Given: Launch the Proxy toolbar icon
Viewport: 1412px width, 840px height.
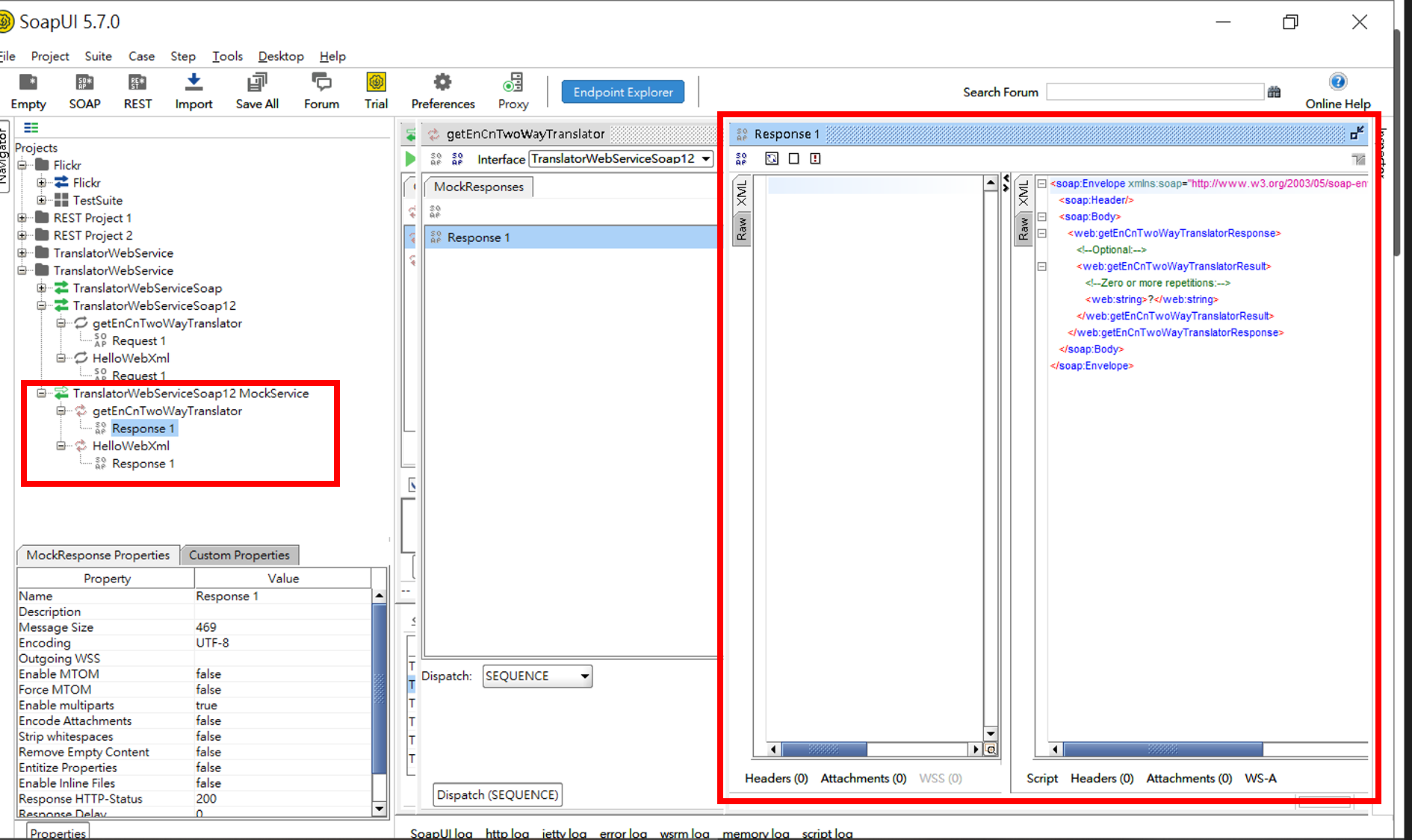Looking at the screenshot, I should click(513, 83).
